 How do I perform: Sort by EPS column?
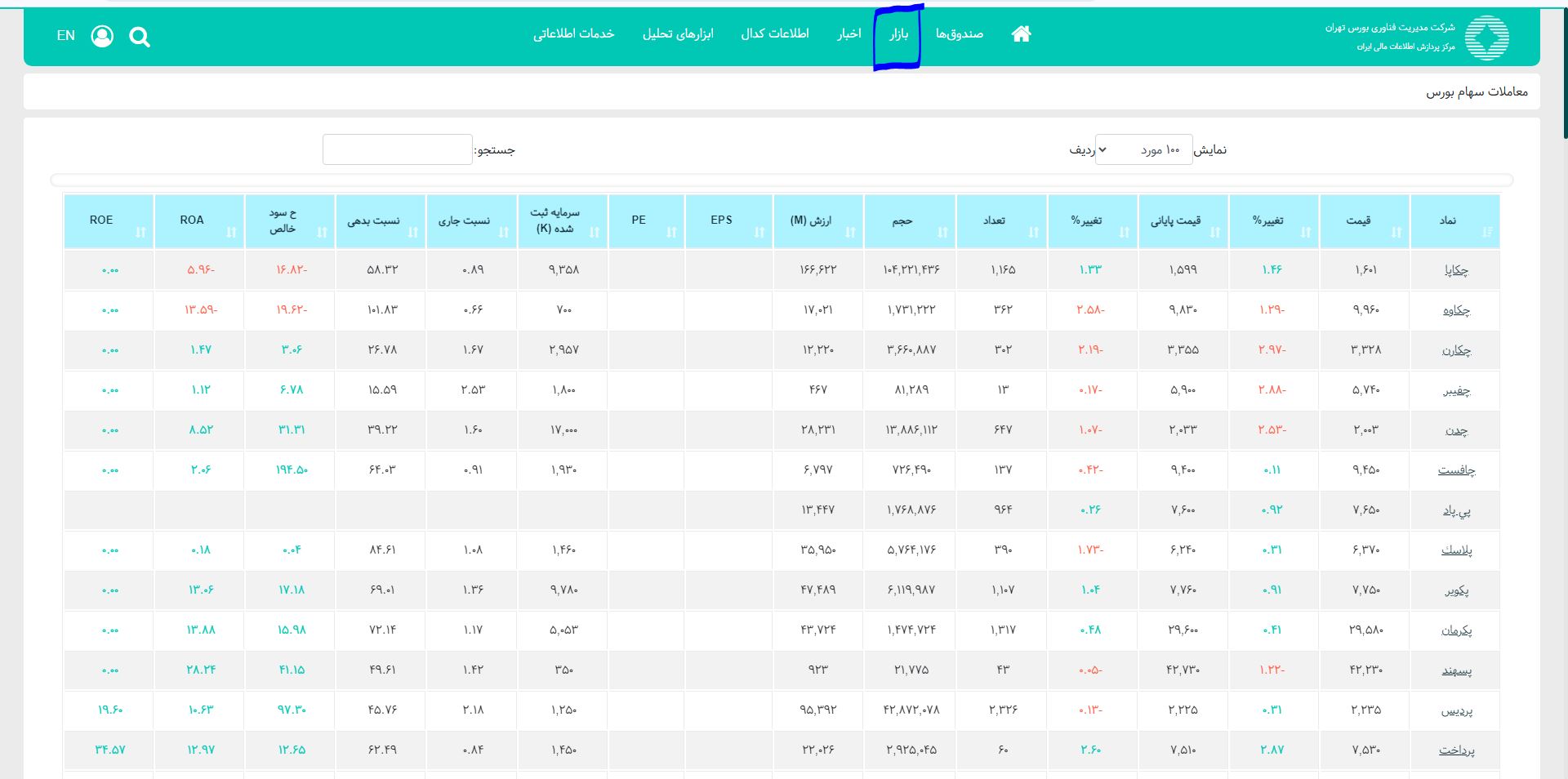click(x=728, y=221)
